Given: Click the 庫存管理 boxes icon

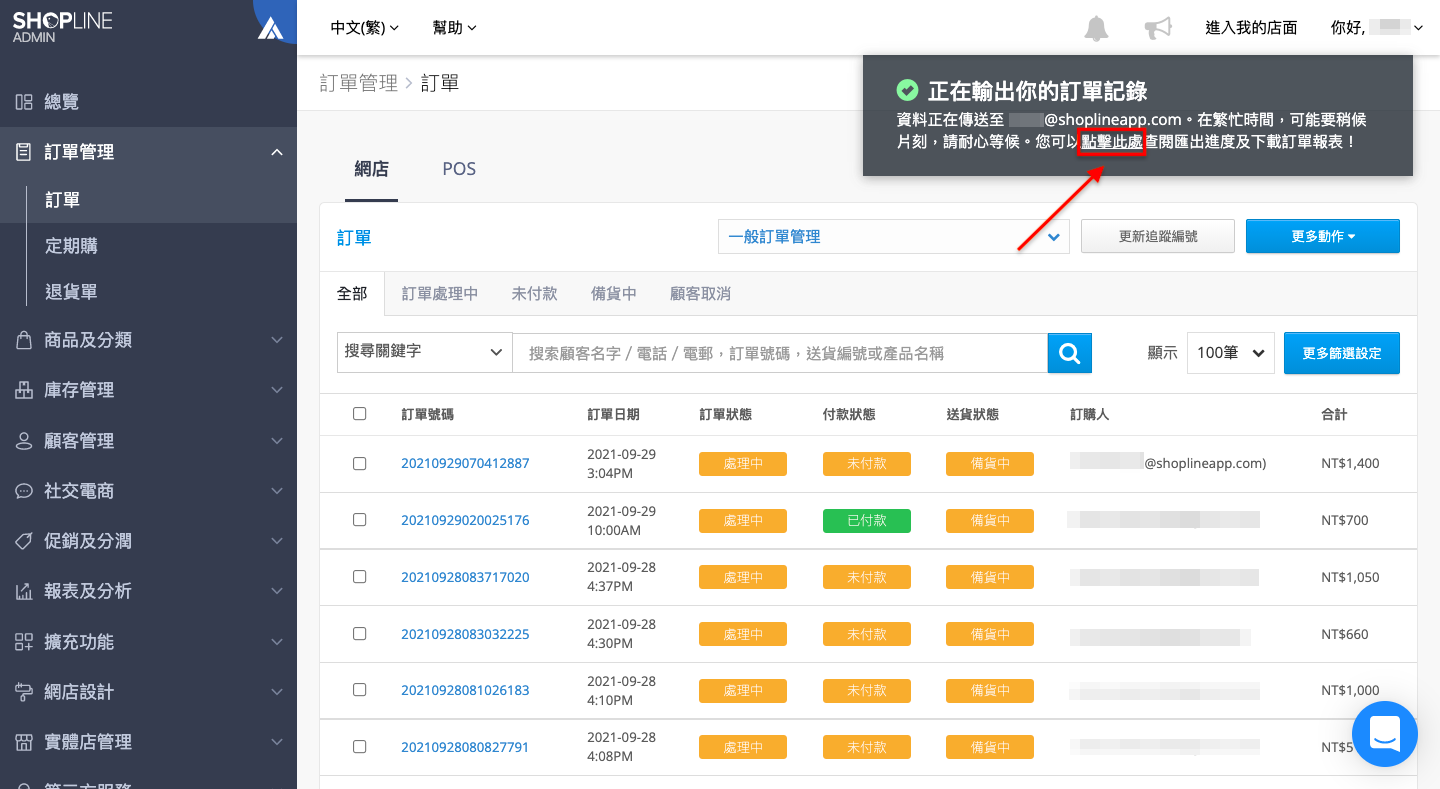Looking at the screenshot, I should pyautogui.click(x=24, y=390).
